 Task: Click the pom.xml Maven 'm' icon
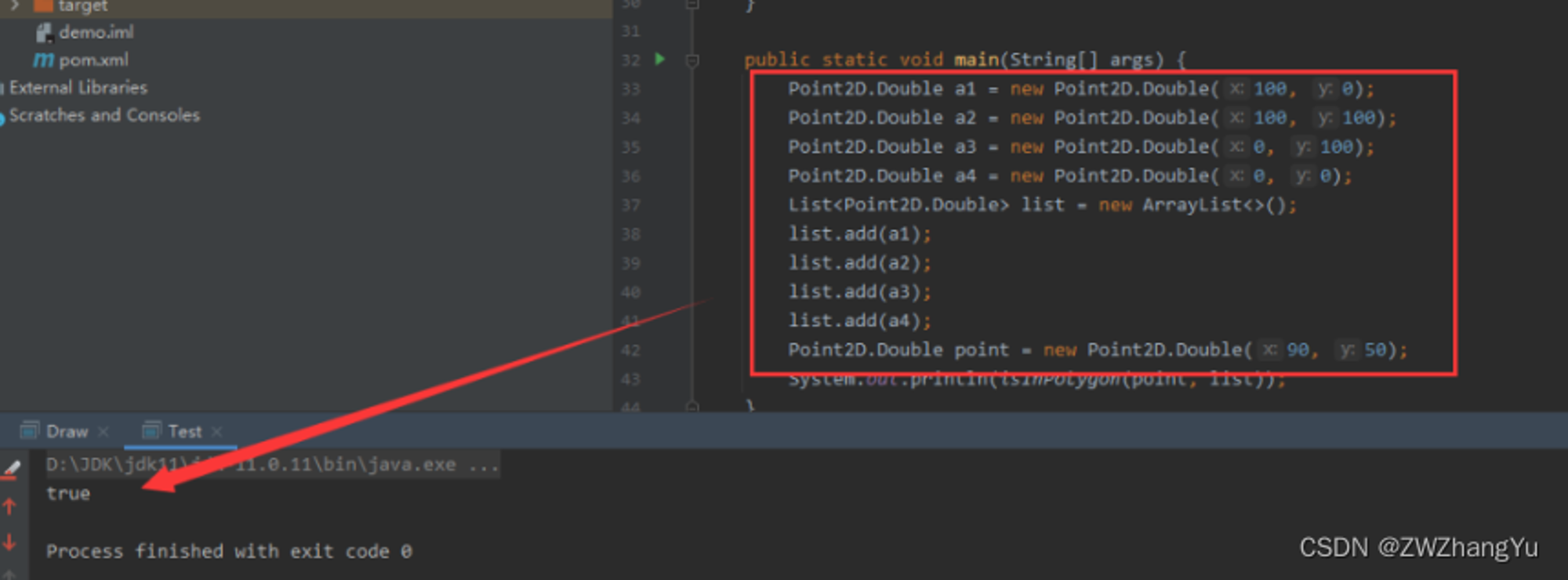pos(44,60)
